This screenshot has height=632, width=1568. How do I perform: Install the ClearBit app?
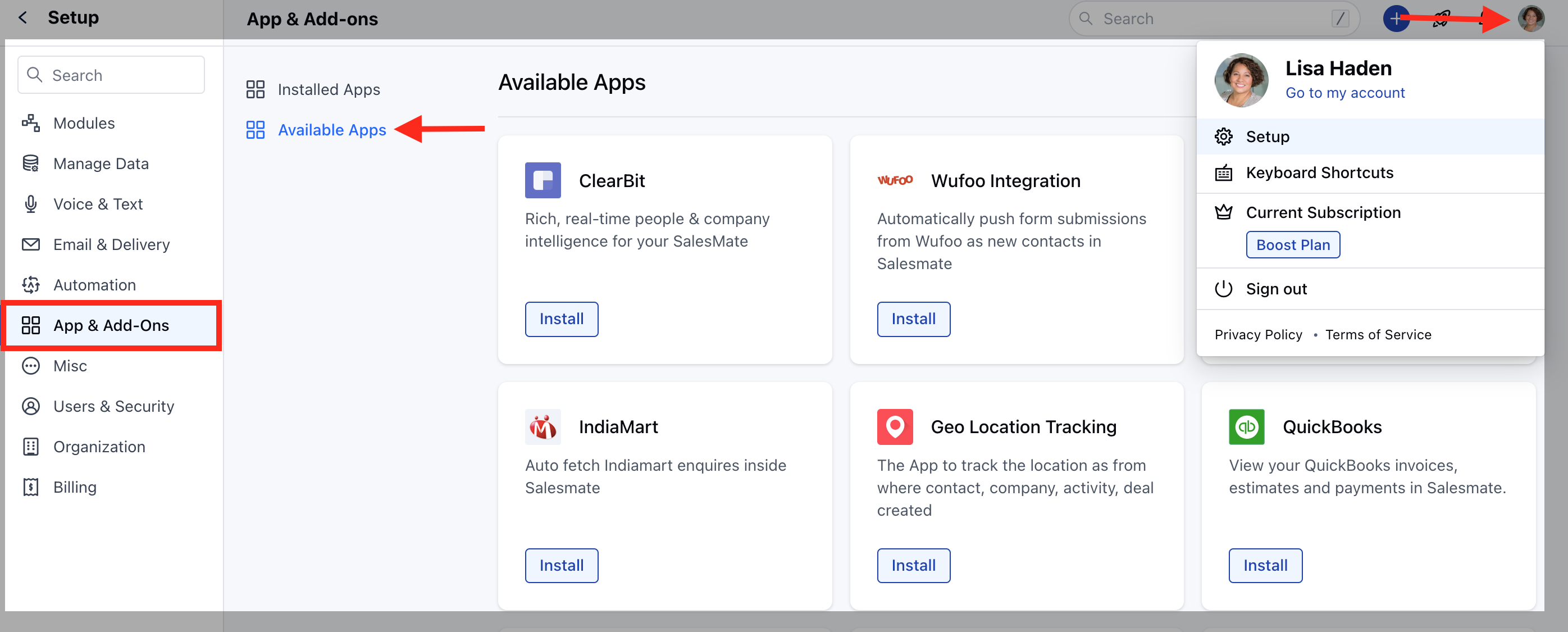coord(560,319)
